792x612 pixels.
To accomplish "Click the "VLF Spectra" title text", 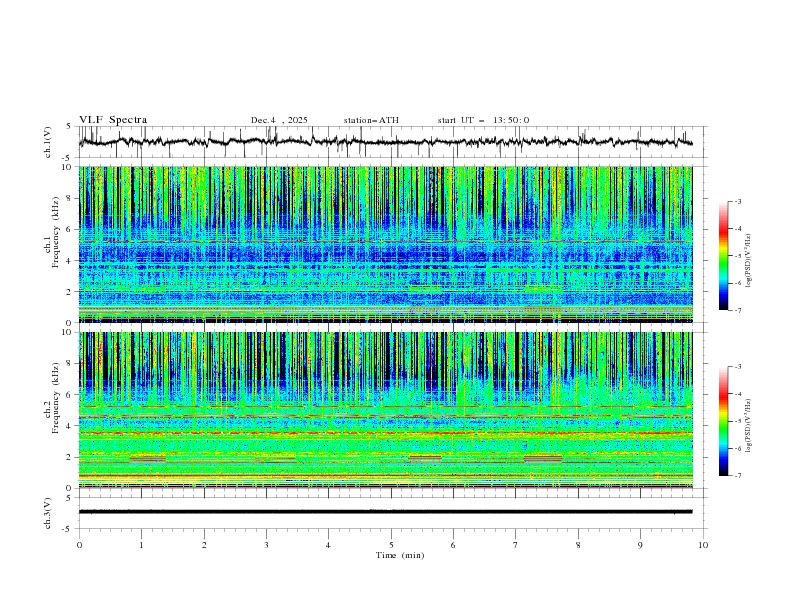I will tap(113, 120).
